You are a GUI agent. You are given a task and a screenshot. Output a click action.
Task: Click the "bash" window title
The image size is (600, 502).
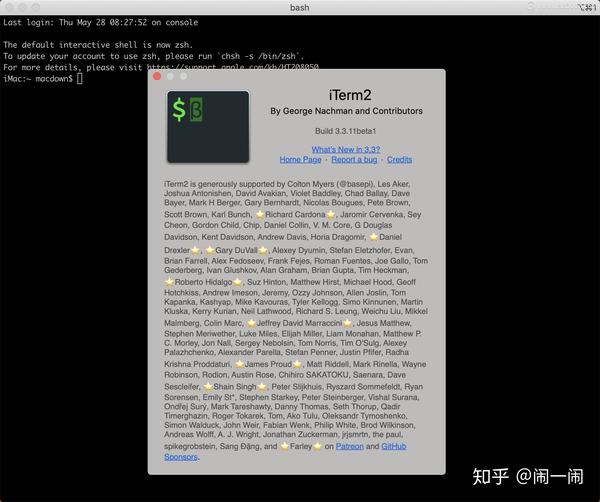pyautogui.click(x=300, y=7)
